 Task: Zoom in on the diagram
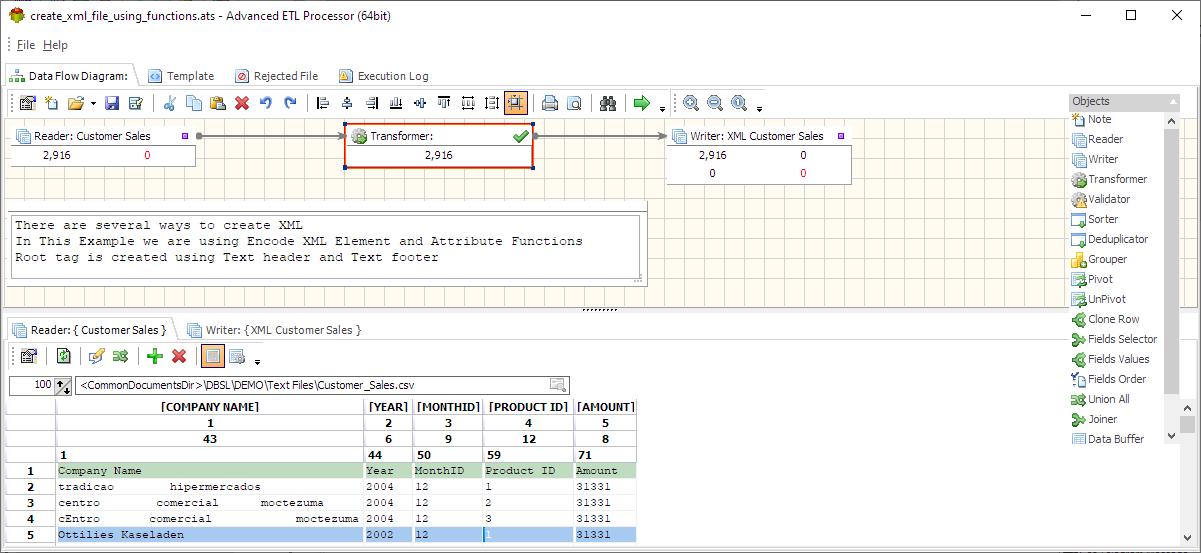(691, 102)
